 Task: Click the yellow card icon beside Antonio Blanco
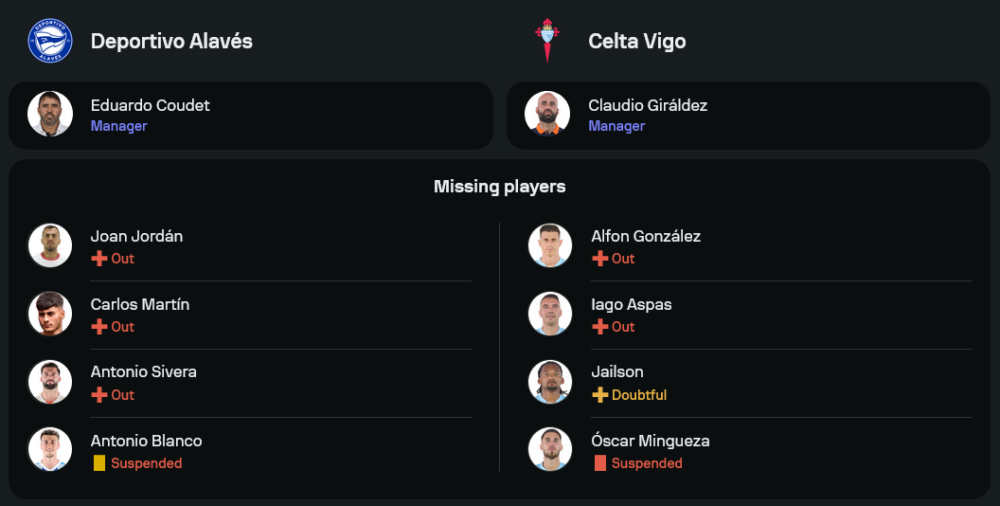point(99,463)
